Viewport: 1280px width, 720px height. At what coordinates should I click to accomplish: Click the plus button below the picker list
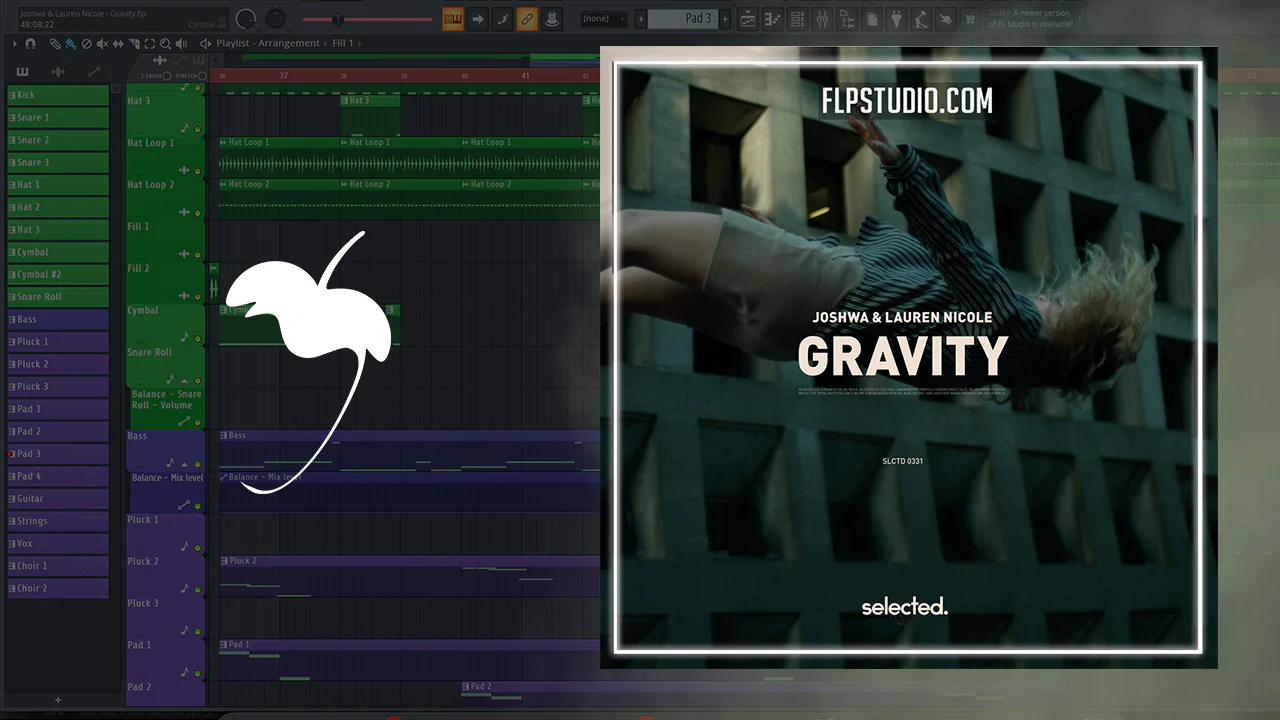(x=58, y=700)
